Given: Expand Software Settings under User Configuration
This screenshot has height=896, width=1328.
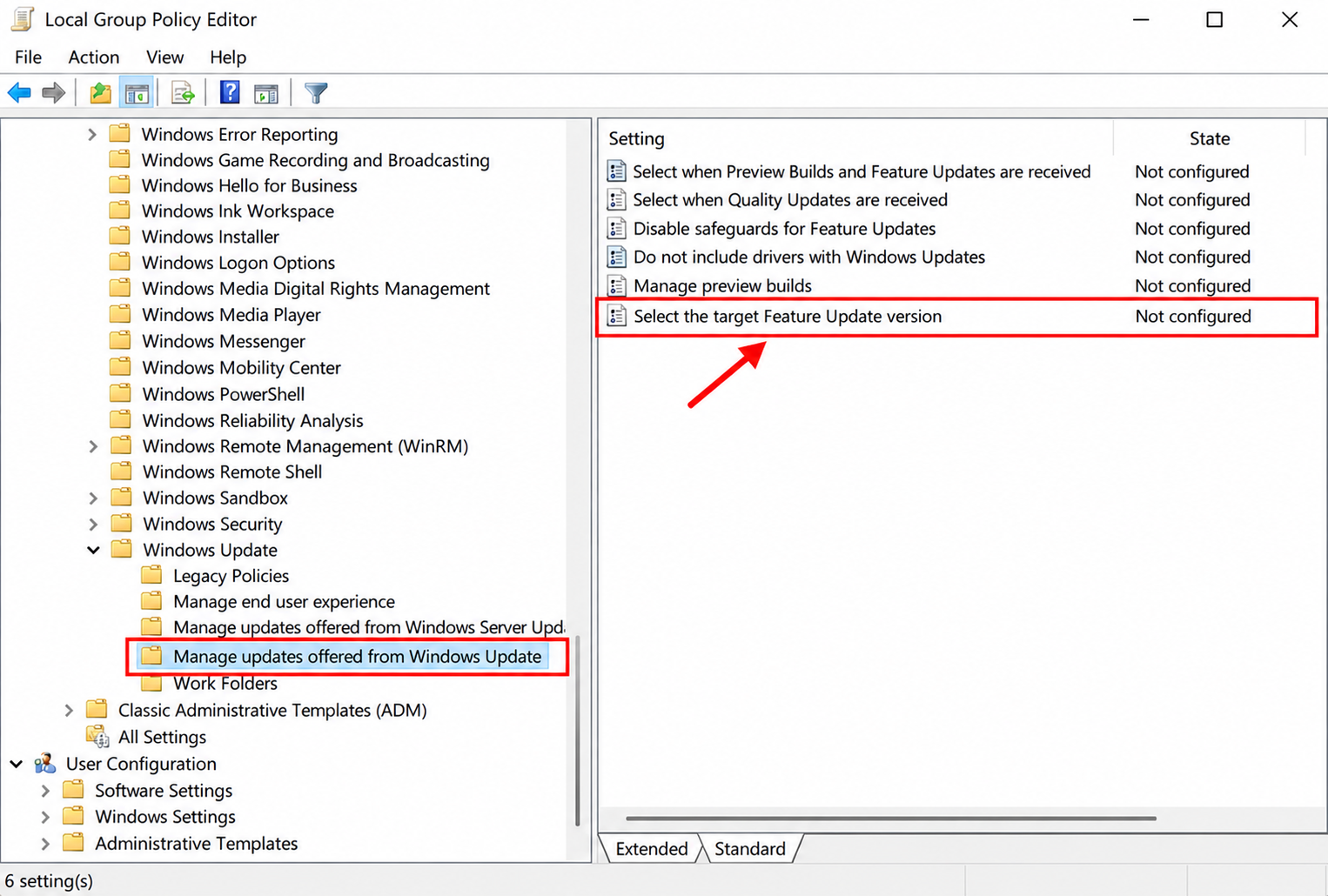Looking at the screenshot, I should point(45,791).
